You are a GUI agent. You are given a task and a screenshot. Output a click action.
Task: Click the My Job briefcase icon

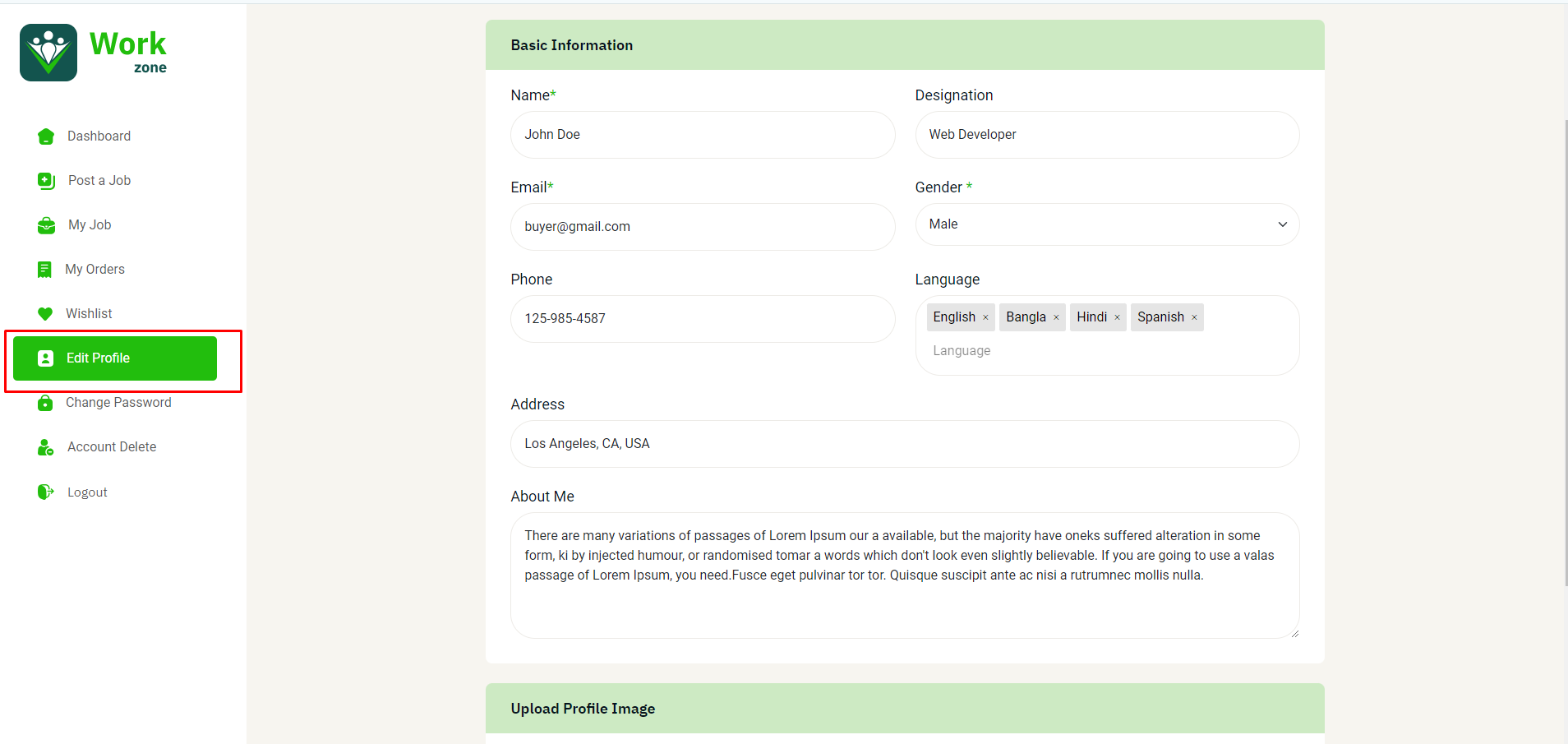pos(46,225)
